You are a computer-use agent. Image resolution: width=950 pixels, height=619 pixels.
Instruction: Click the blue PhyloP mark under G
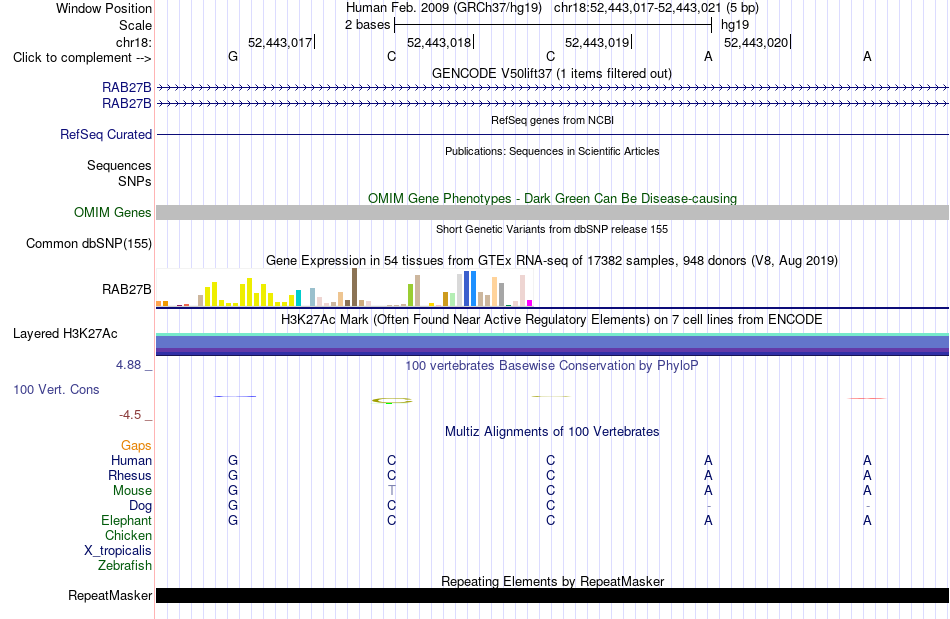click(235, 396)
